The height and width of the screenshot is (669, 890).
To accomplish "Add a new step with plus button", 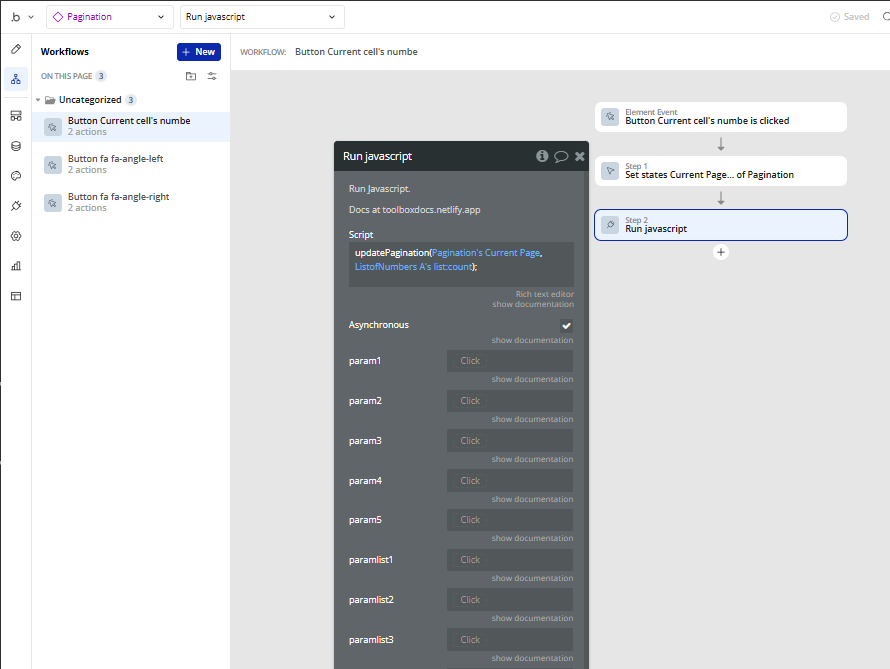I will [x=721, y=252].
